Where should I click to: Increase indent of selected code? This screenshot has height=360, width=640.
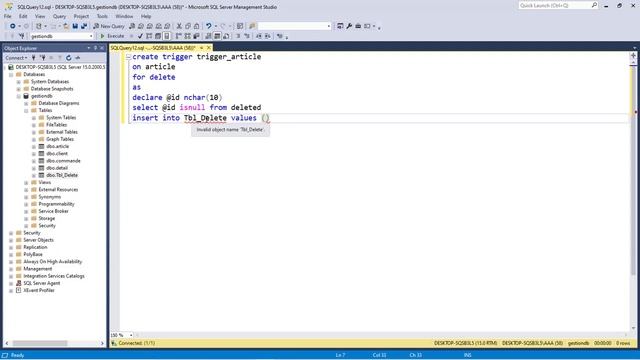pyautogui.click(x=268, y=36)
